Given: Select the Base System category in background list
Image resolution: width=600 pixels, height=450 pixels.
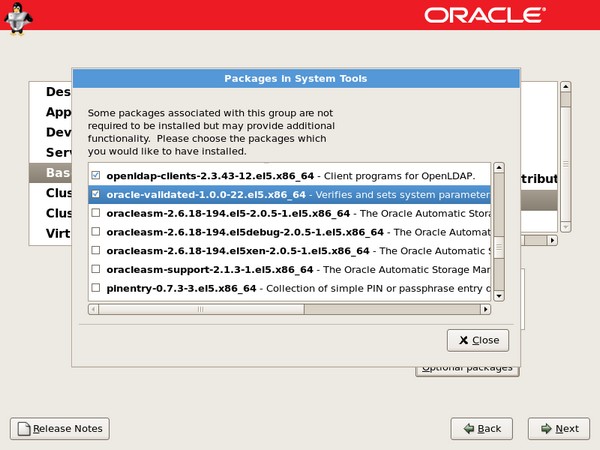Looking at the screenshot, I should point(50,173).
